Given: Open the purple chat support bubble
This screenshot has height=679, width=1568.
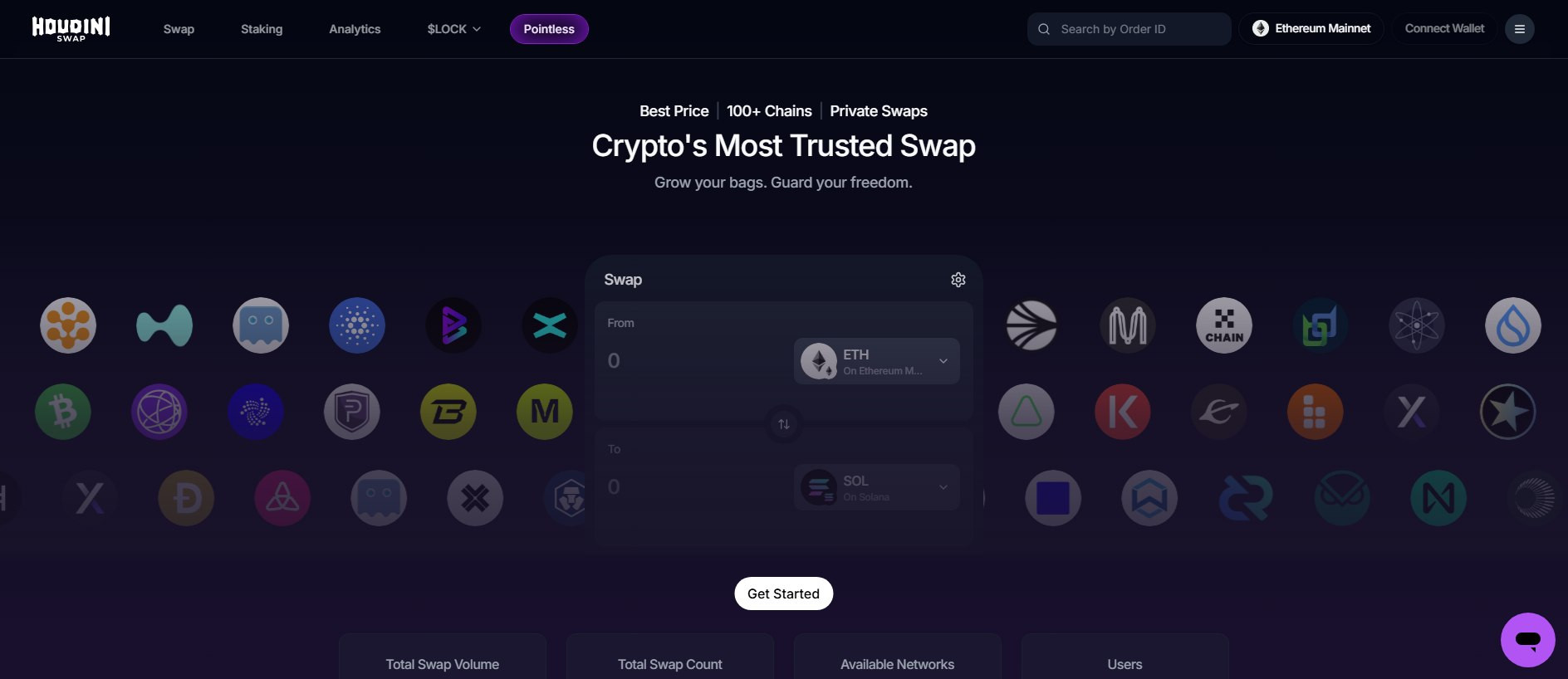Looking at the screenshot, I should 1527,640.
